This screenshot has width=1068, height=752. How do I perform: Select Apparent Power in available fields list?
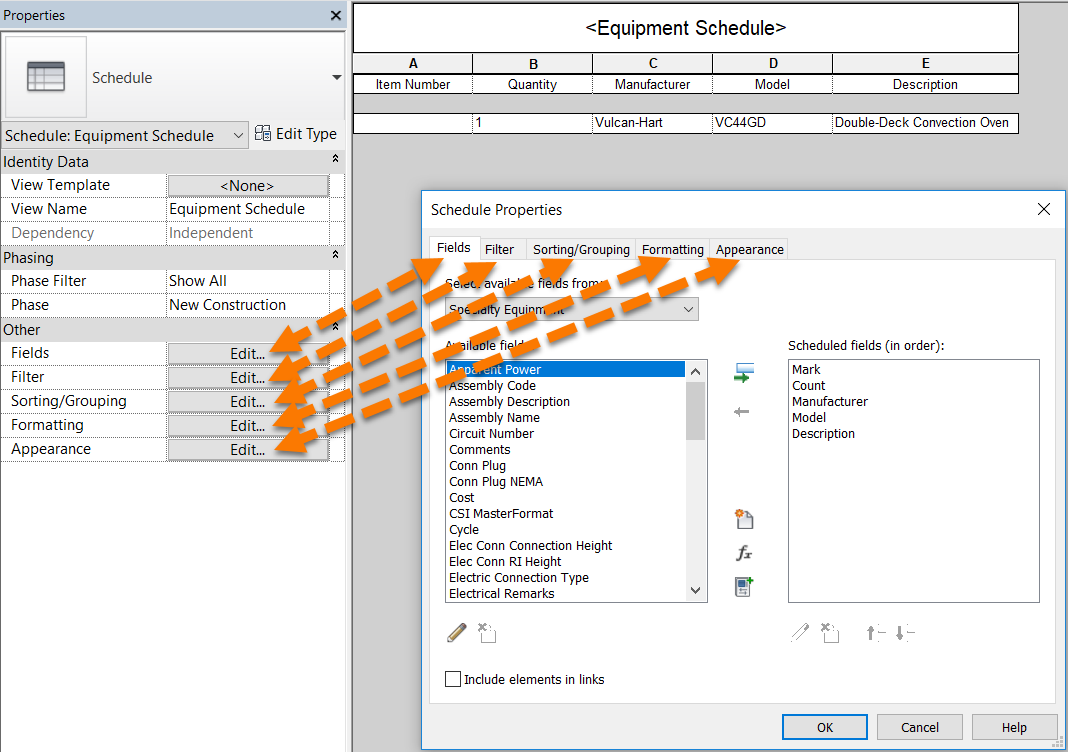[560, 369]
